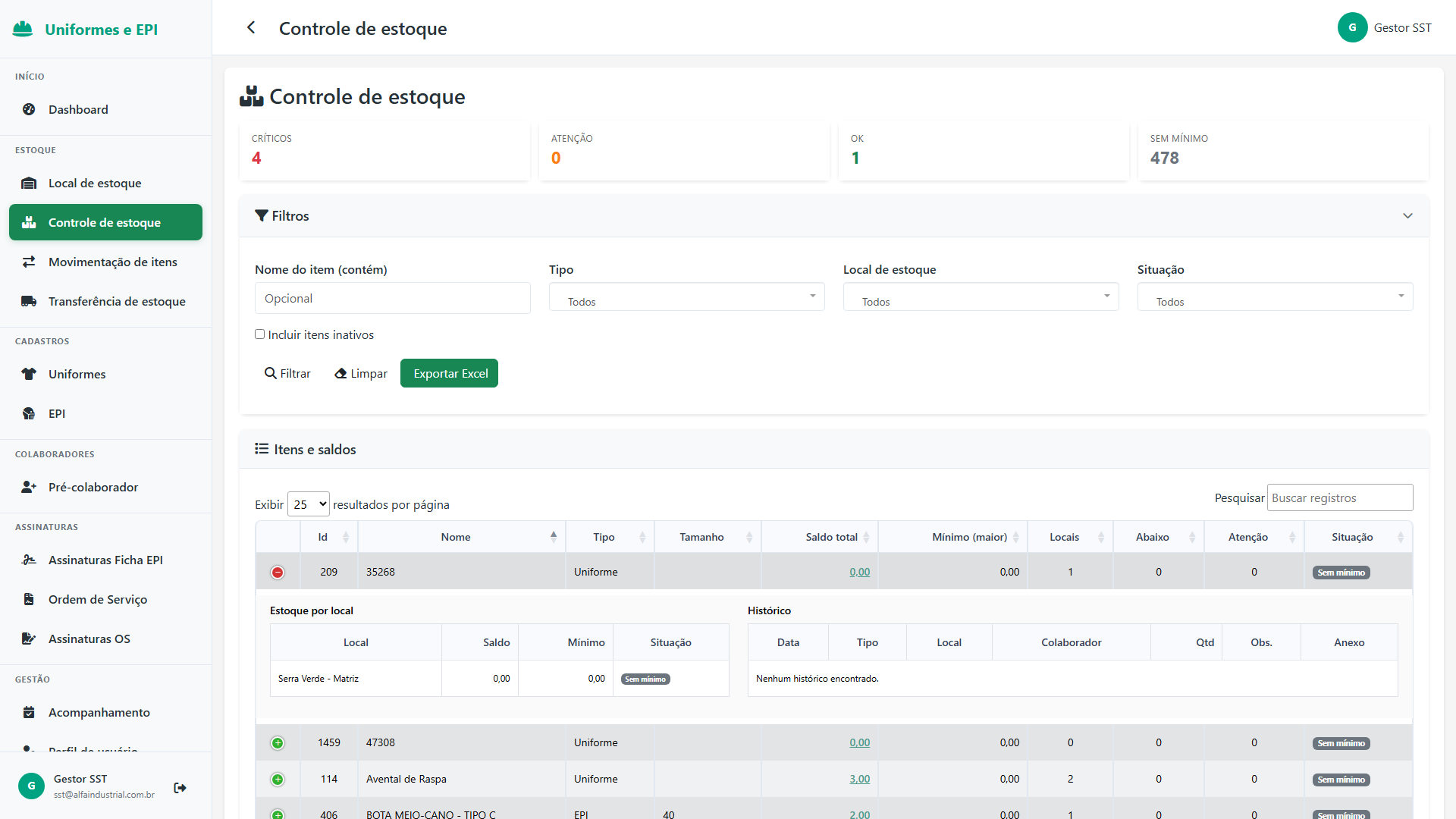1456x819 pixels.
Task: Sort table by Tamanho column
Action: tap(708, 538)
